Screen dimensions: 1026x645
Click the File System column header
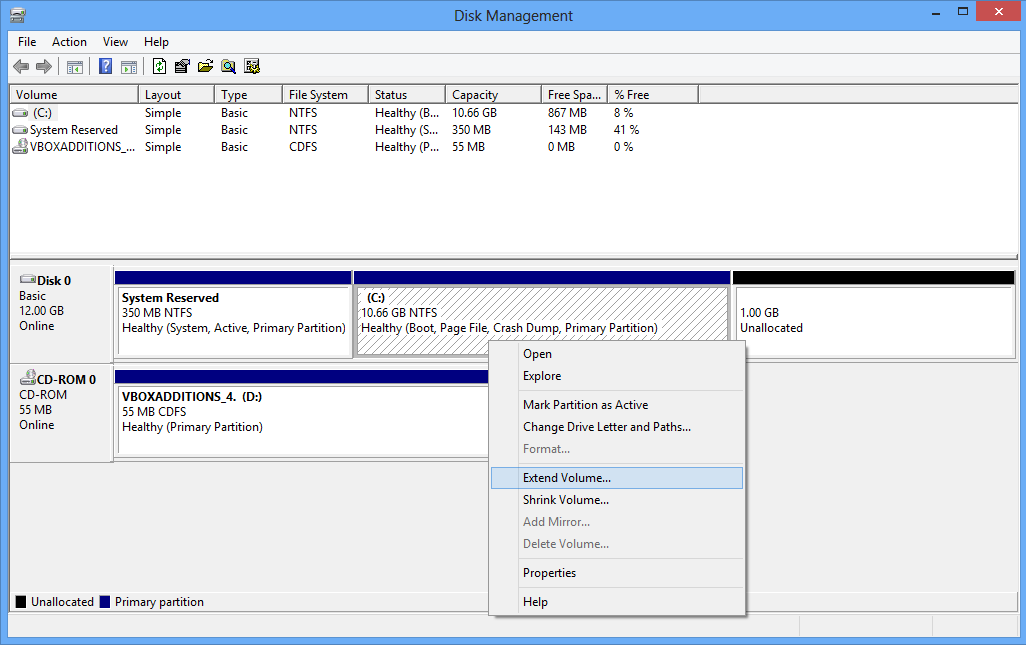318,95
